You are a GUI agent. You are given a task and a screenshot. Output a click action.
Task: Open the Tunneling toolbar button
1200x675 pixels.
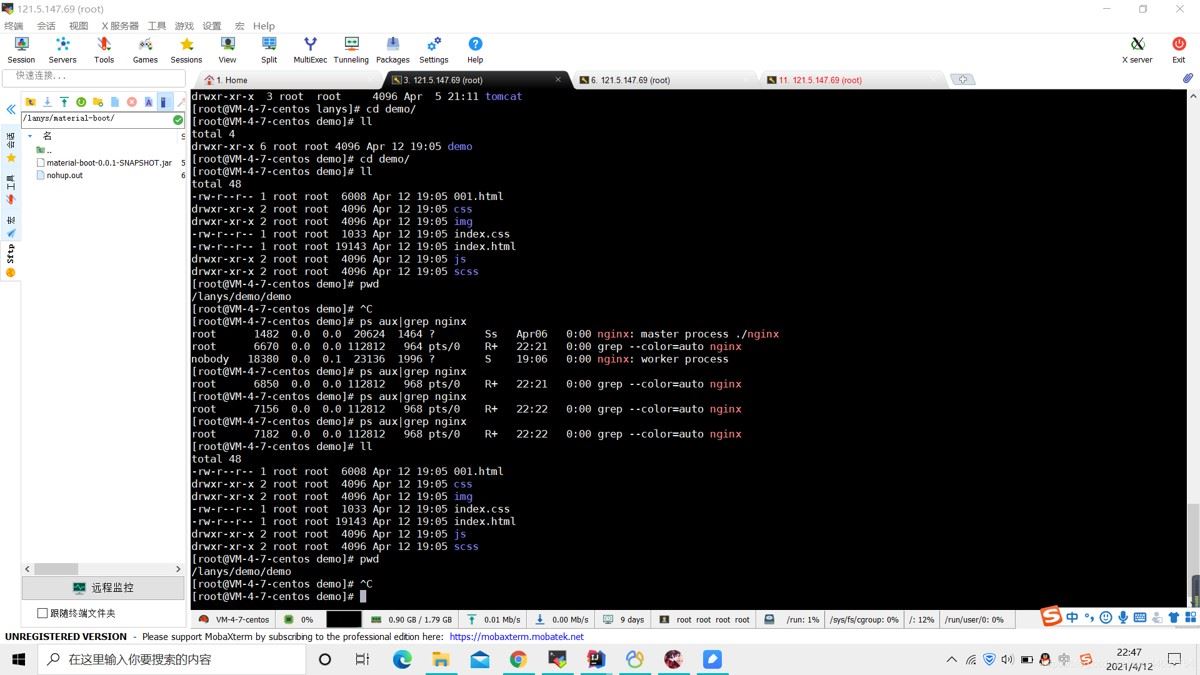click(x=351, y=50)
